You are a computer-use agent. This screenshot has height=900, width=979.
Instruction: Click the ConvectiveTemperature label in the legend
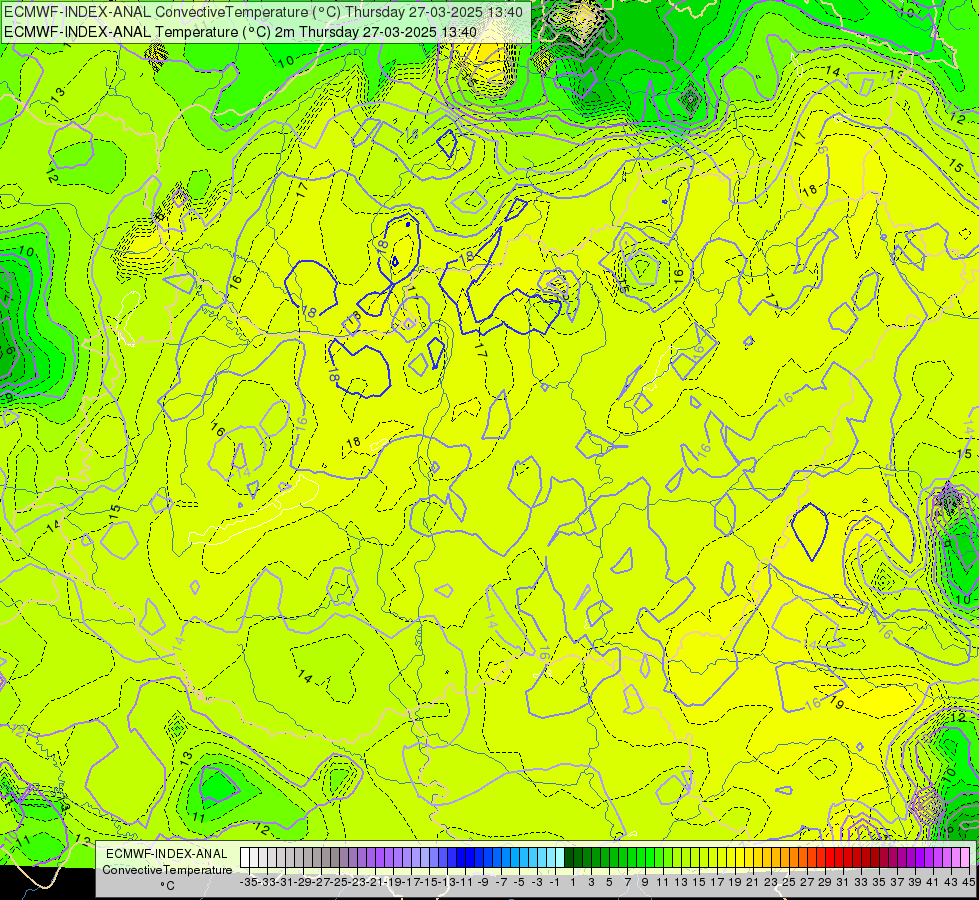click(x=167, y=870)
